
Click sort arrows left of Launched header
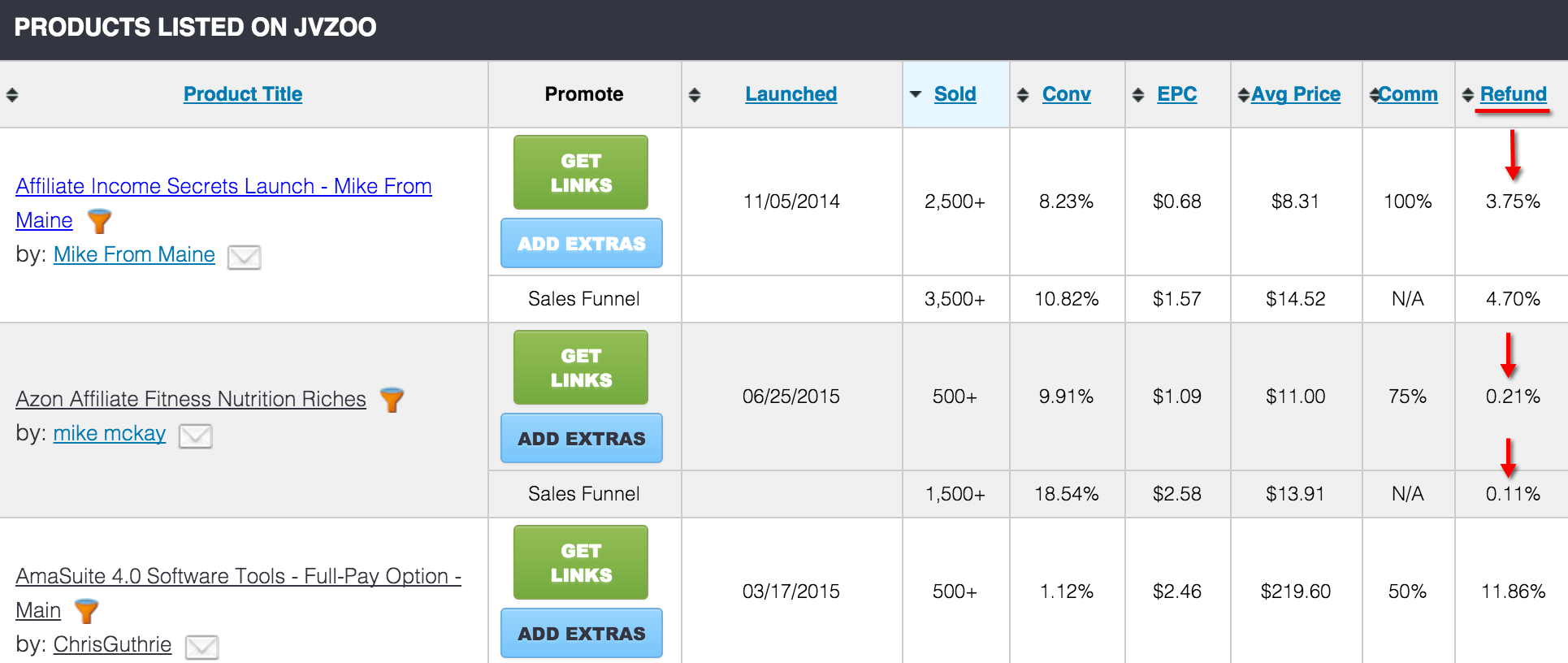pyautogui.click(x=694, y=95)
